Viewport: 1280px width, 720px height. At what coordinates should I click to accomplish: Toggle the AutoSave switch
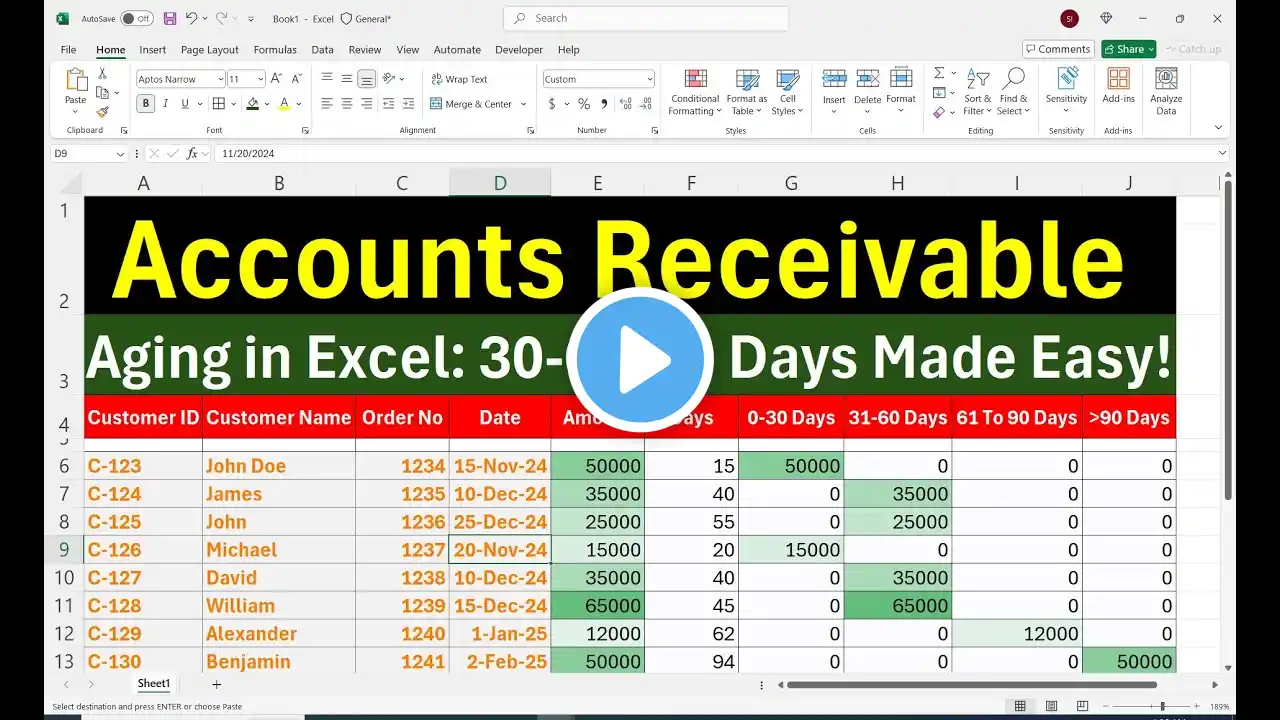click(x=137, y=19)
